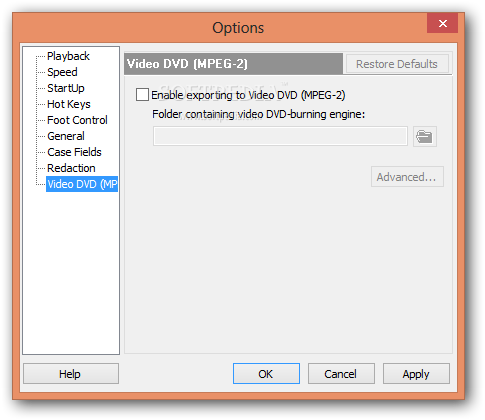Close the Options dialog with the X
Viewport: 485px width, 420px height.
(x=442, y=23)
